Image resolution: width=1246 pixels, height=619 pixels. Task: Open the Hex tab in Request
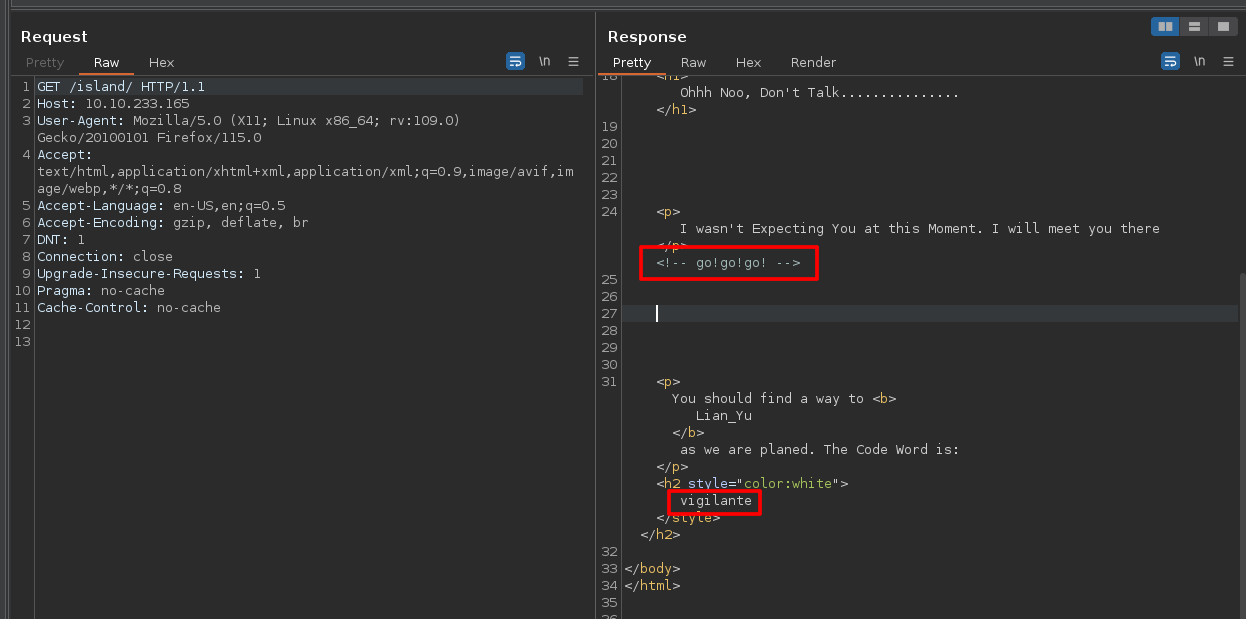pyautogui.click(x=161, y=62)
